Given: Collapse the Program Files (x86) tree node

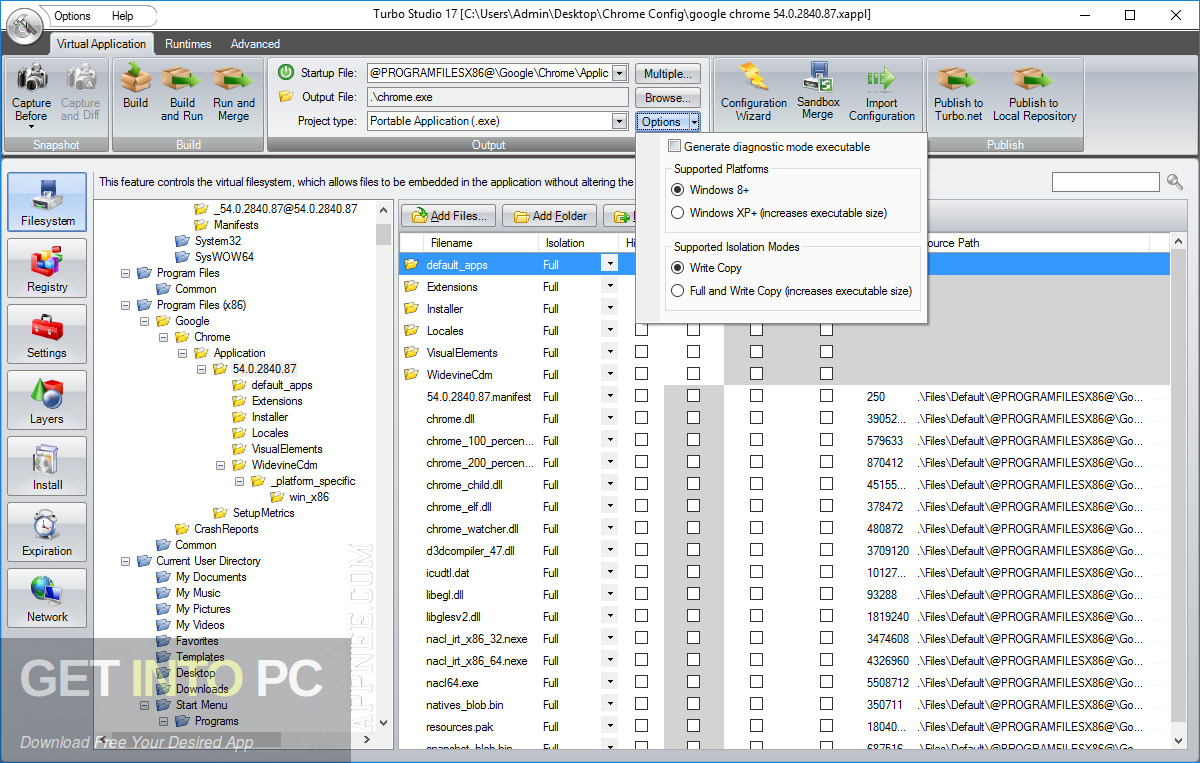Looking at the screenshot, I should tap(125, 305).
